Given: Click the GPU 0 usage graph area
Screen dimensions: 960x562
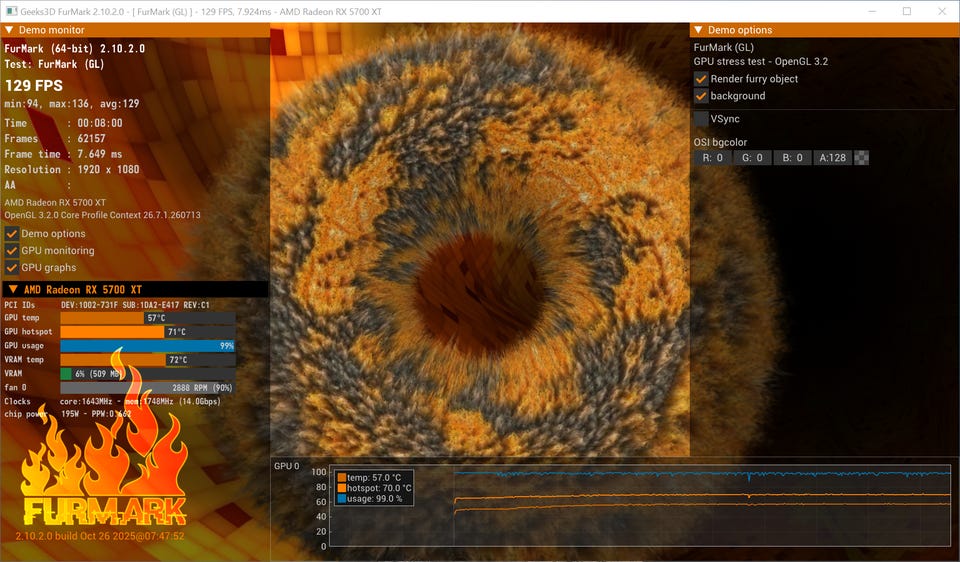Looking at the screenshot, I should pos(640,508).
